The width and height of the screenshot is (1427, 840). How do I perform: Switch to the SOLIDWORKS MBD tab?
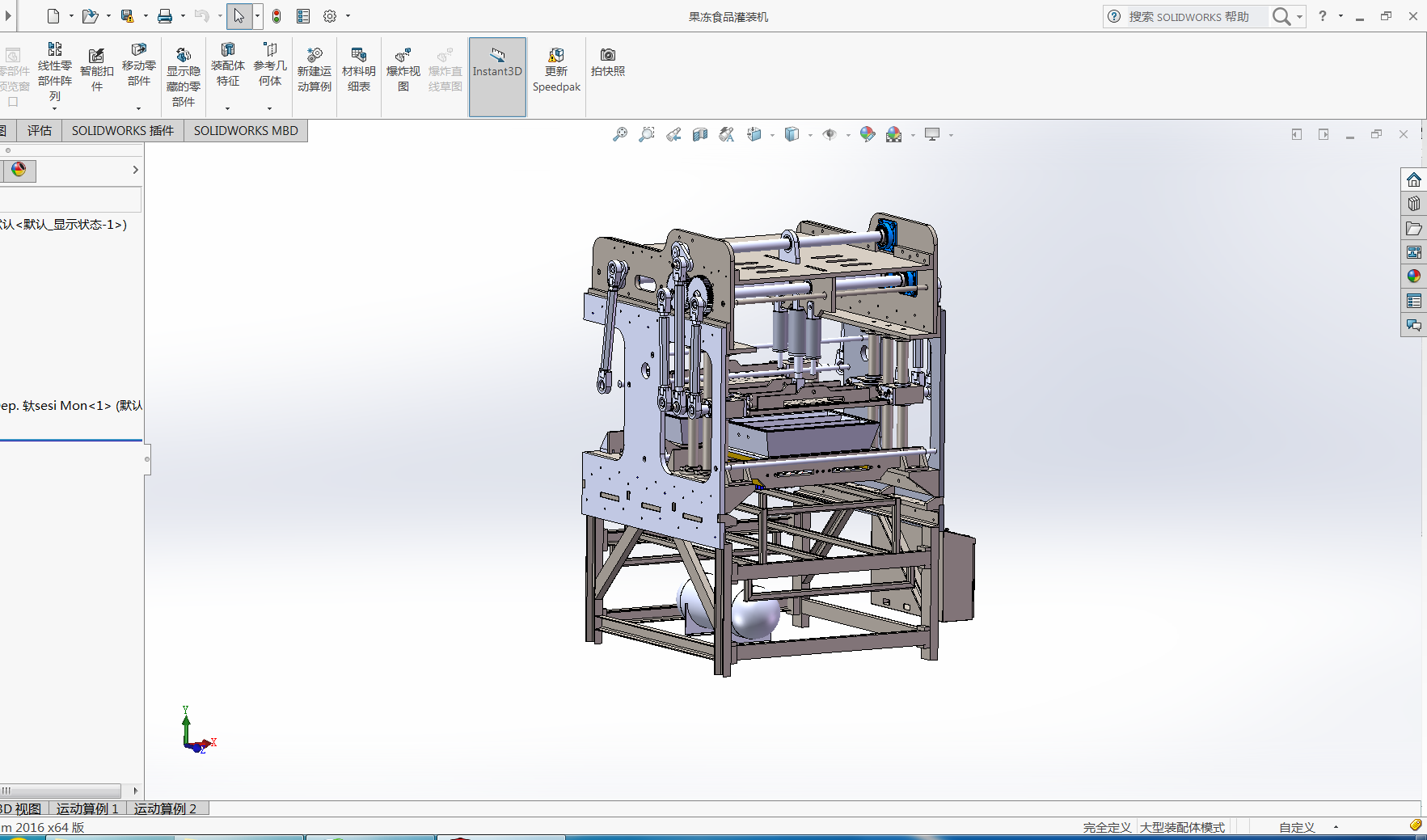point(246,130)
